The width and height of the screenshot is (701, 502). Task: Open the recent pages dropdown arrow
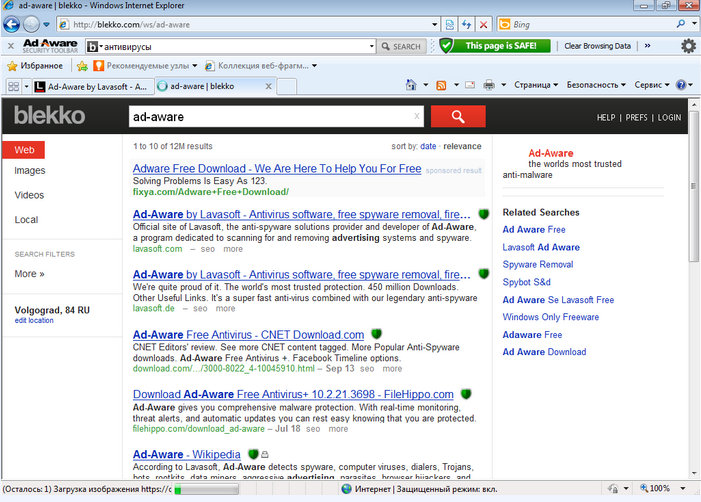[x=46, y=25]
